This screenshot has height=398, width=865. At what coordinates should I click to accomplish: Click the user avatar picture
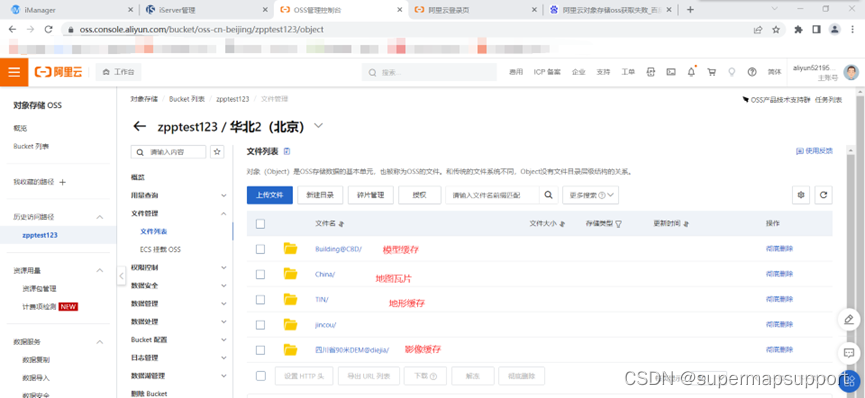pyautogui.click(x=852, y=72)
